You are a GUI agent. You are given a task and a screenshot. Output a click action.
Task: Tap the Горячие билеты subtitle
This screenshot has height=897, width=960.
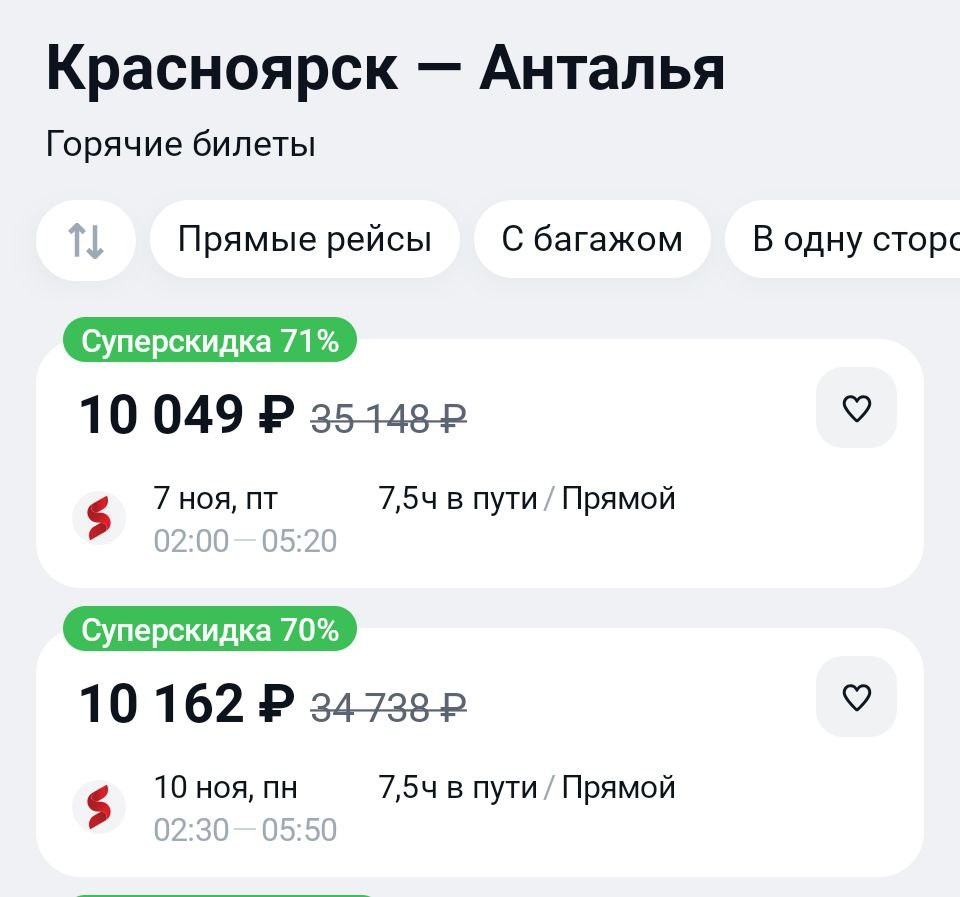click(181, 145)
